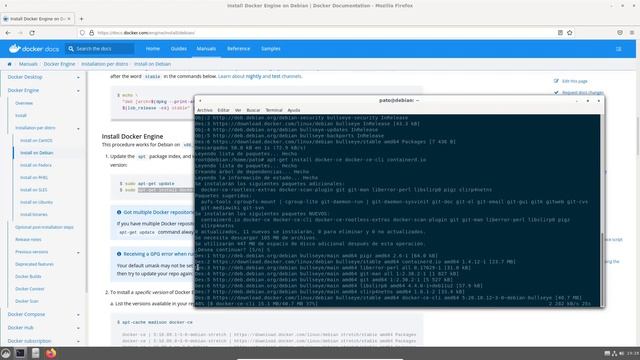The height and width of the screenshot is (360, 640).
Task: Expand the Docker Hub sidebar section
Action: tap(78, 328)
